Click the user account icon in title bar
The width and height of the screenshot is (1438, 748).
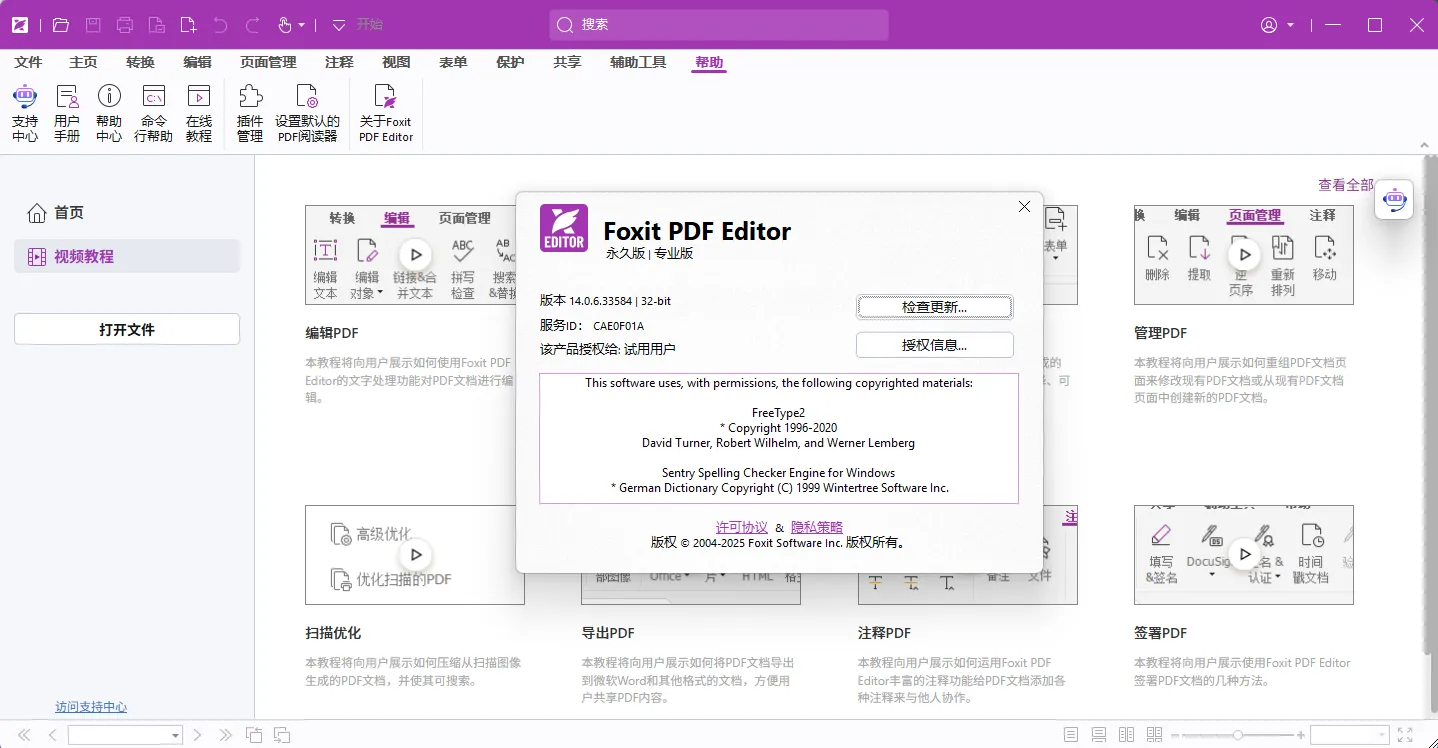pyautogui.click(x=1269, y=25)
